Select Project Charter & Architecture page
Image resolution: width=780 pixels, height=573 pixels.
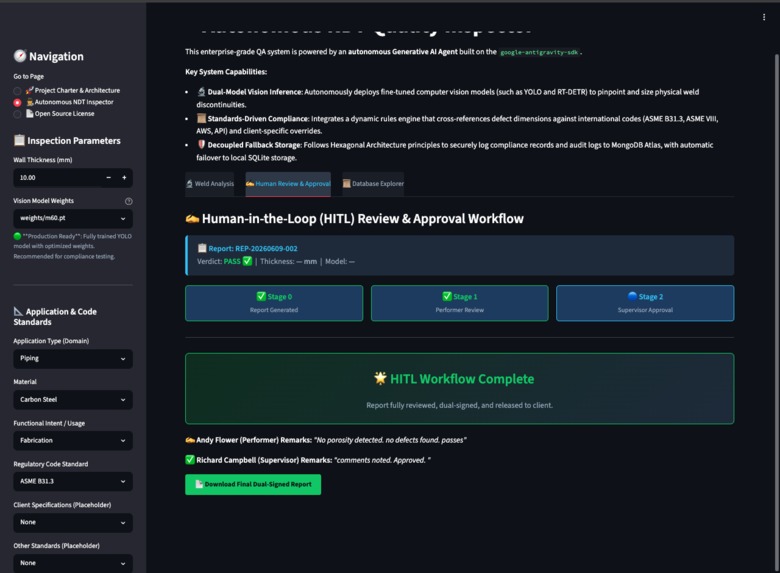(68, 91)
